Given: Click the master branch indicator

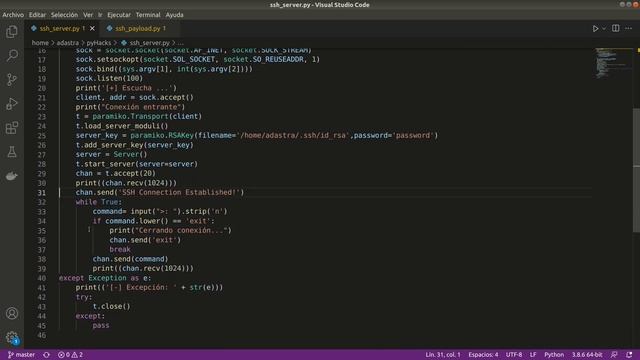Looking at the screenshot, I should coord(21,355).
